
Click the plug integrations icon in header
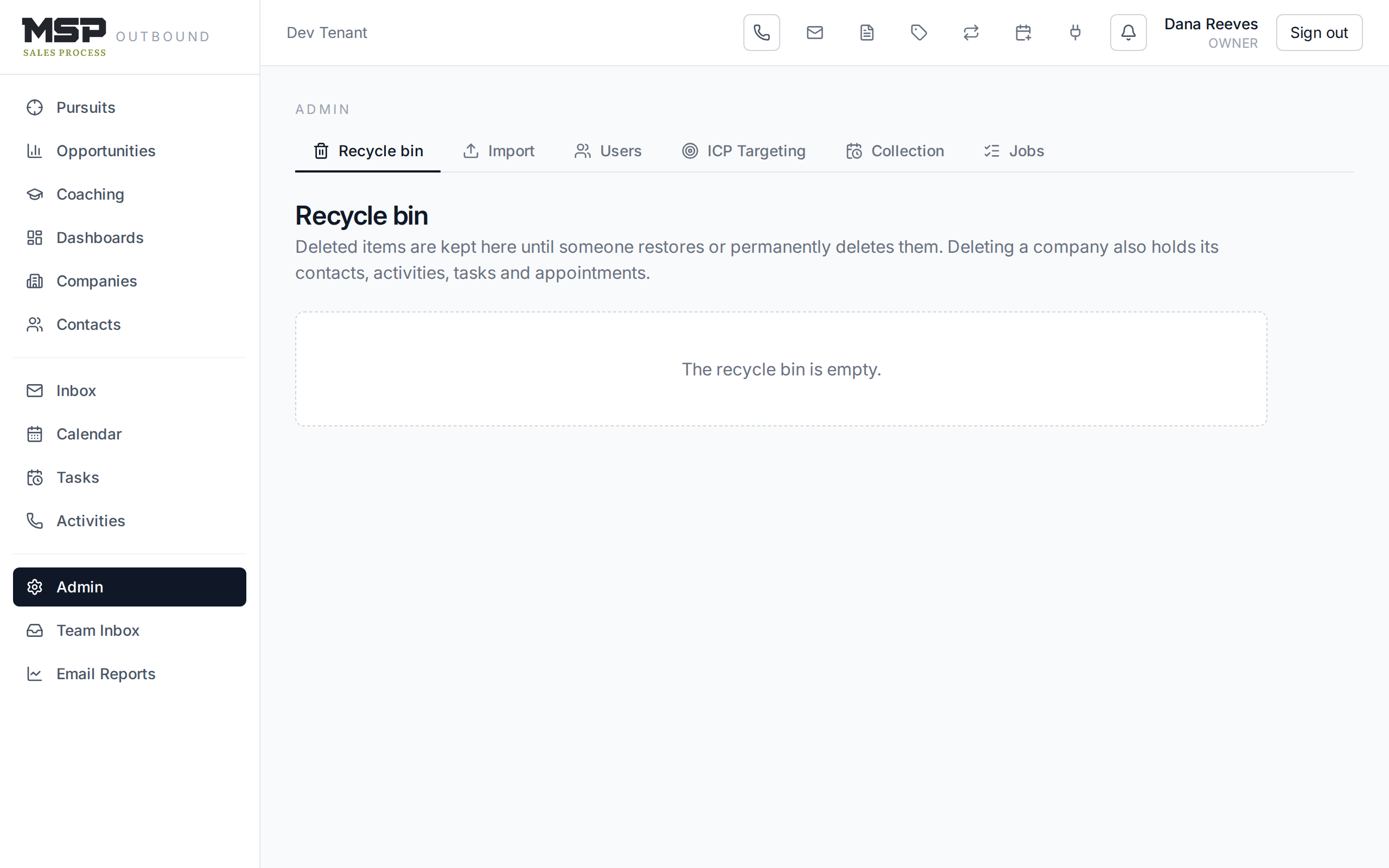1075,33
